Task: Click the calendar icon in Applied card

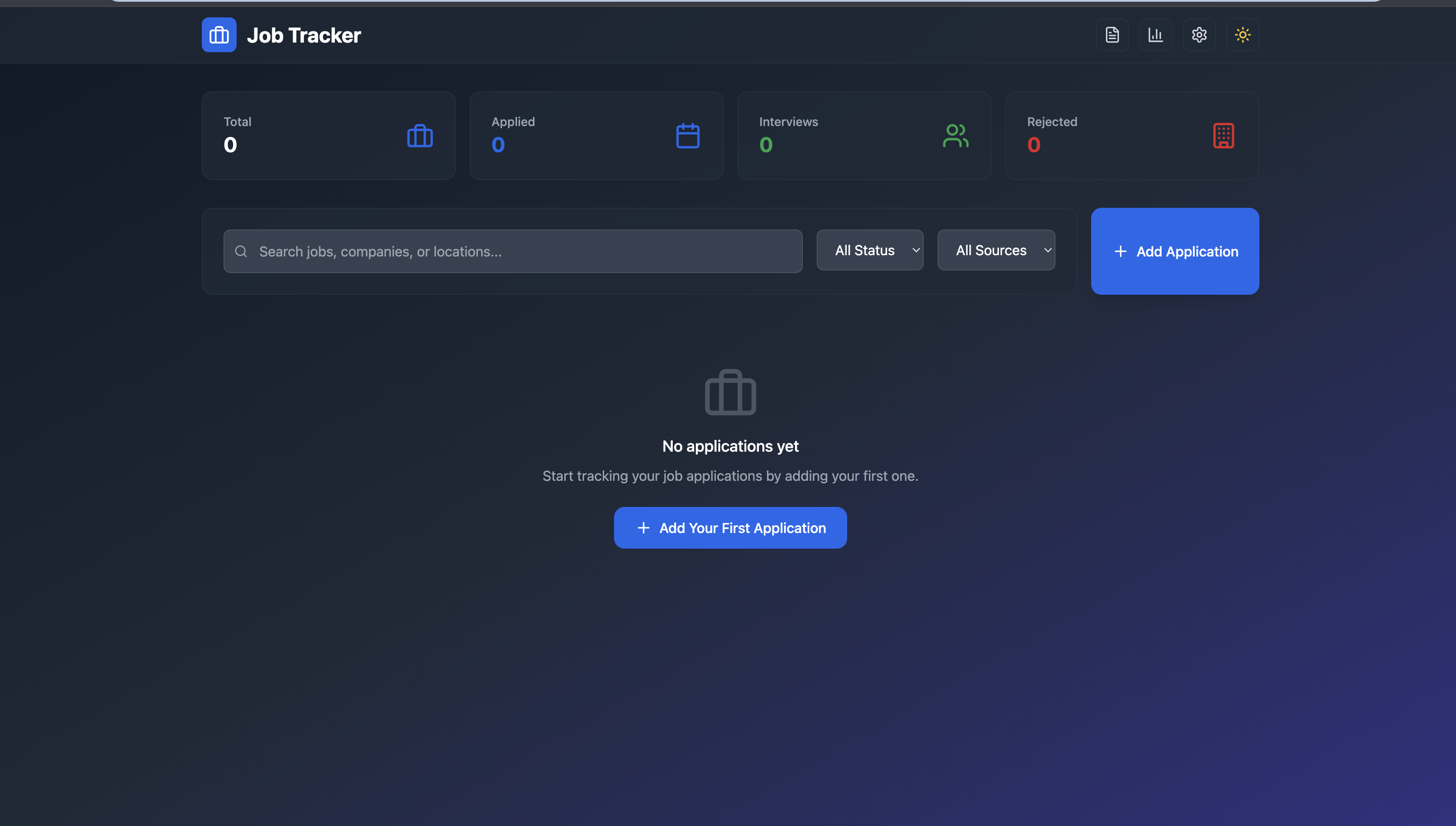Action: click(x=688, y=136)
